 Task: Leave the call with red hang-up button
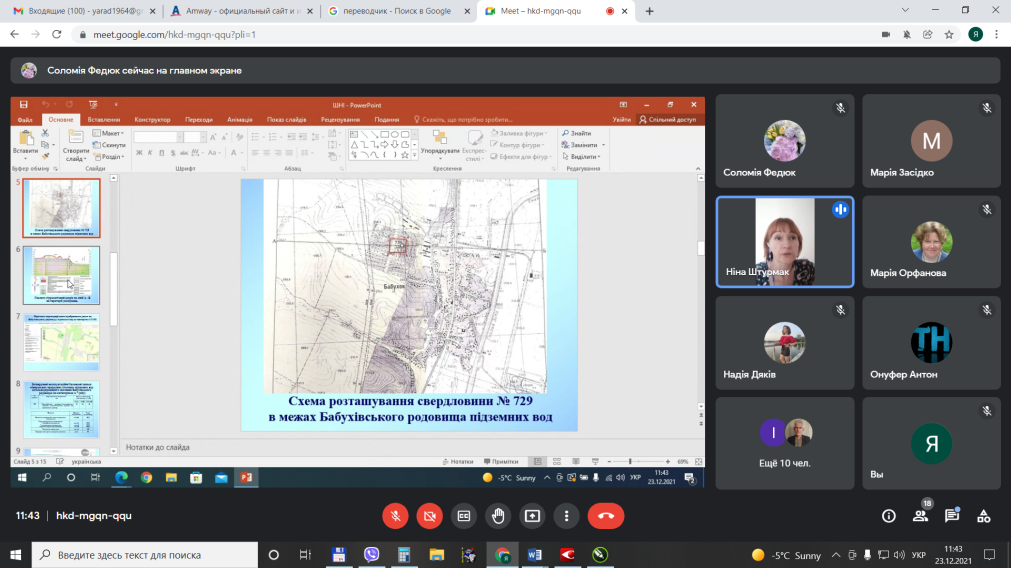point(605,516)
